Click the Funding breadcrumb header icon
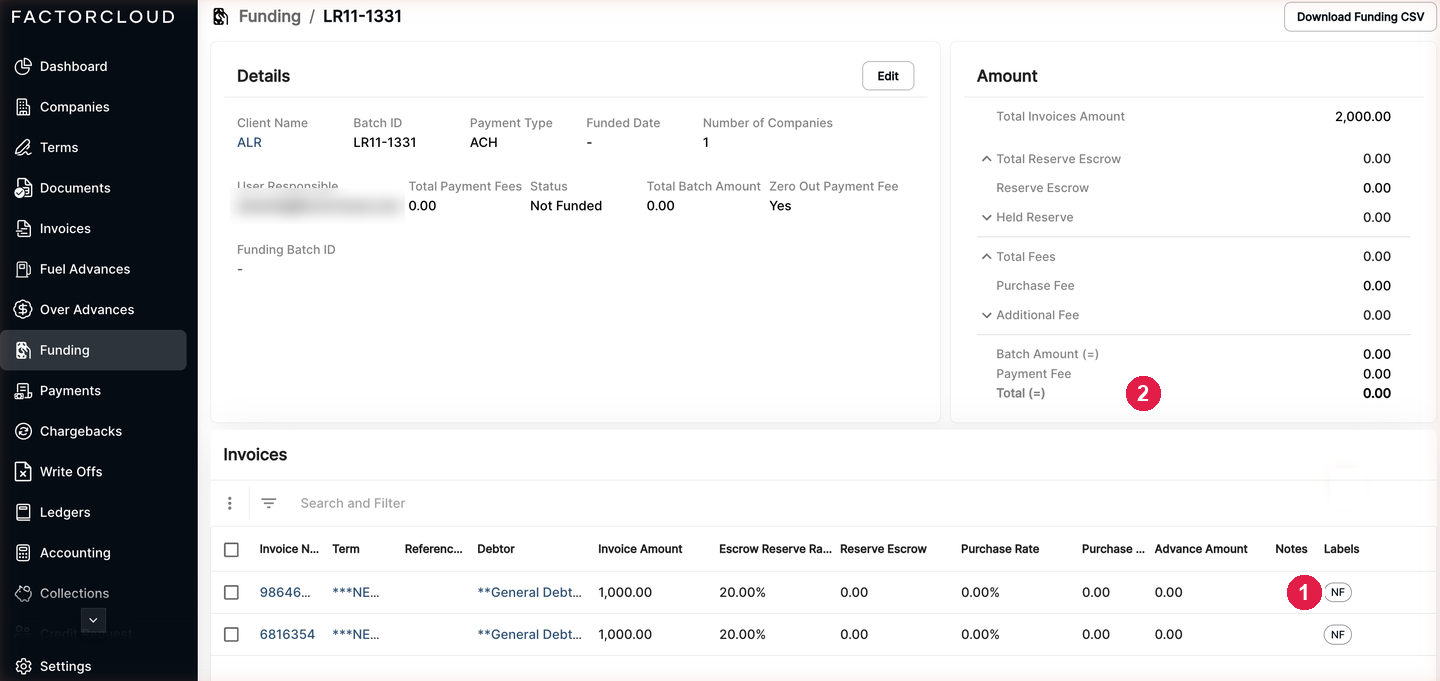The image size is (1440, 681). click(221, 17)
